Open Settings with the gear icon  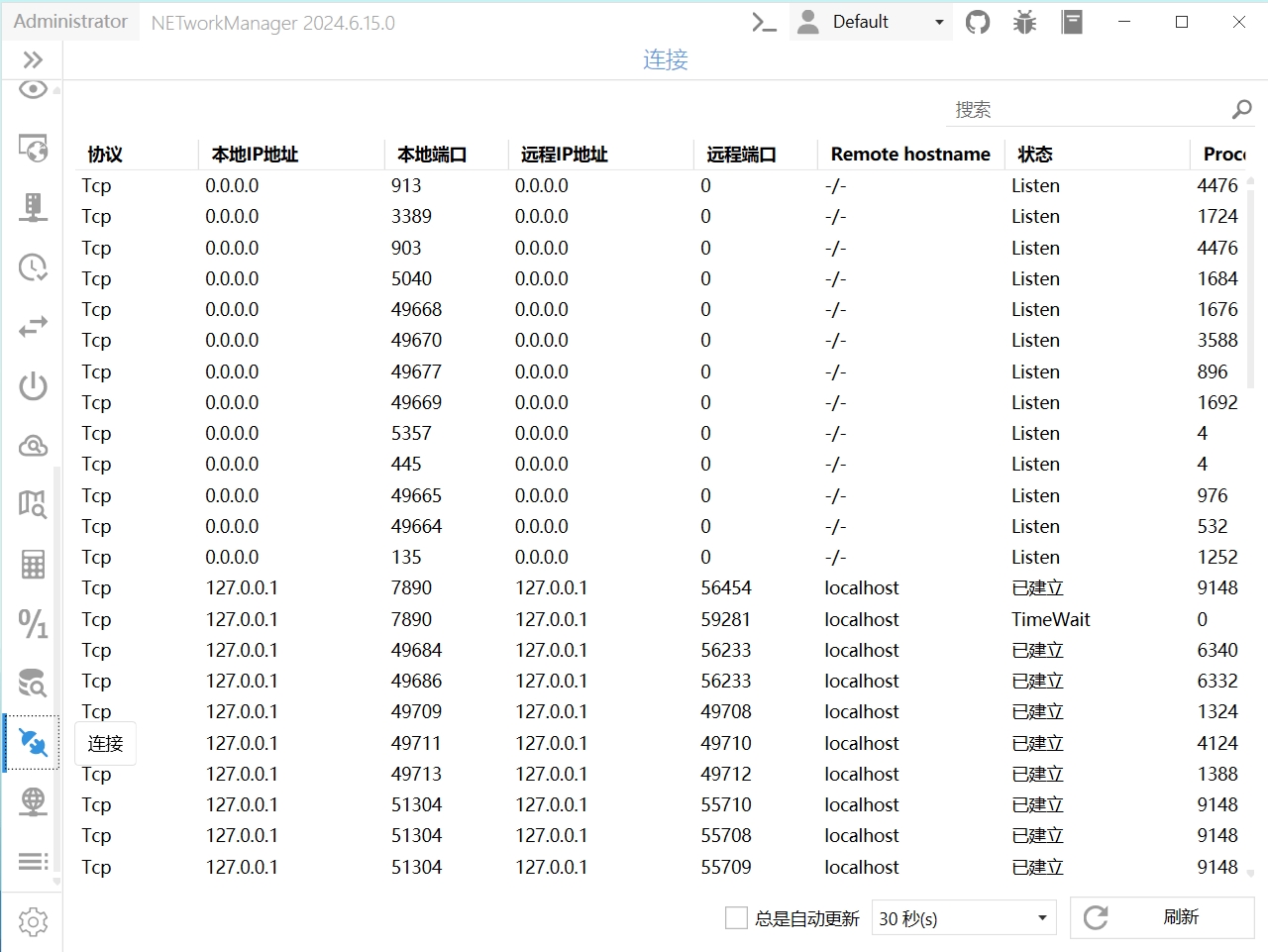[33, 922]
